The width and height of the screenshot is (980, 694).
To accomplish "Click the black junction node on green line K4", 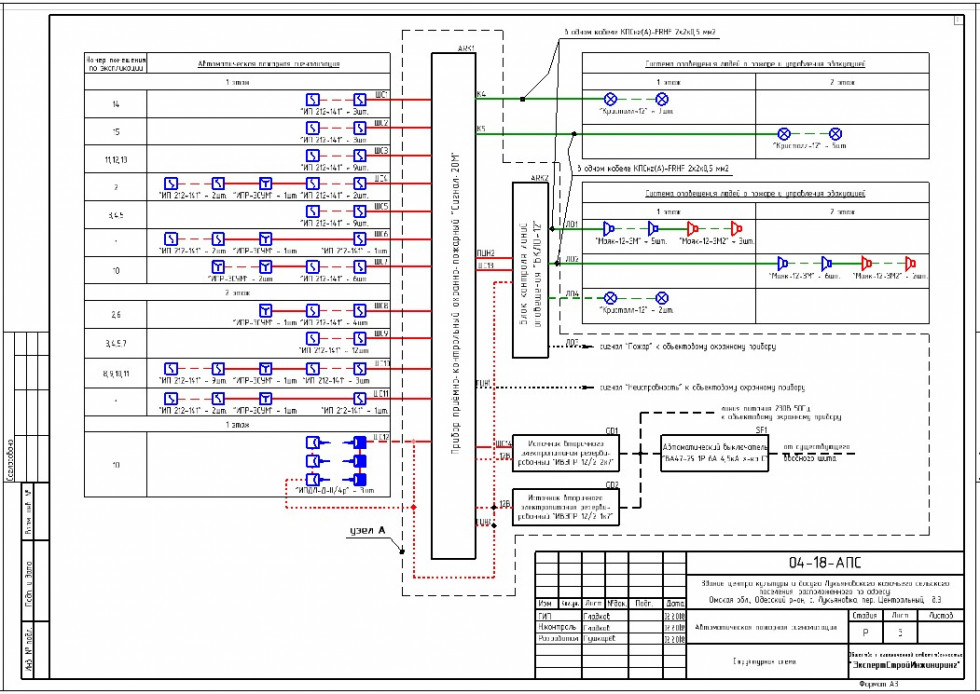I will pyautogui.click(x=522, y=99).
